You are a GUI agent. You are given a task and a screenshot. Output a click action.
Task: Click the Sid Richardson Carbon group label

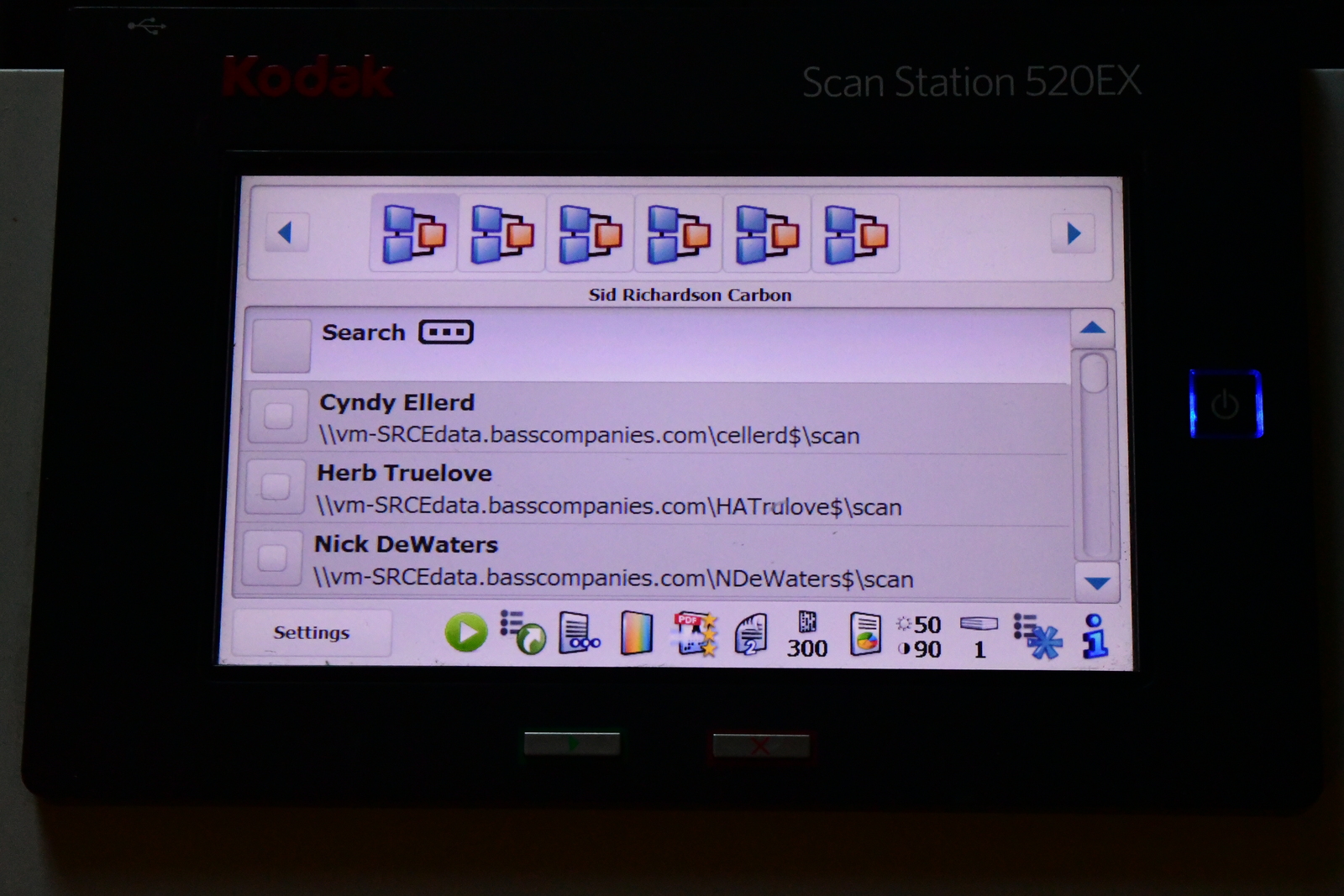(690, 295)
